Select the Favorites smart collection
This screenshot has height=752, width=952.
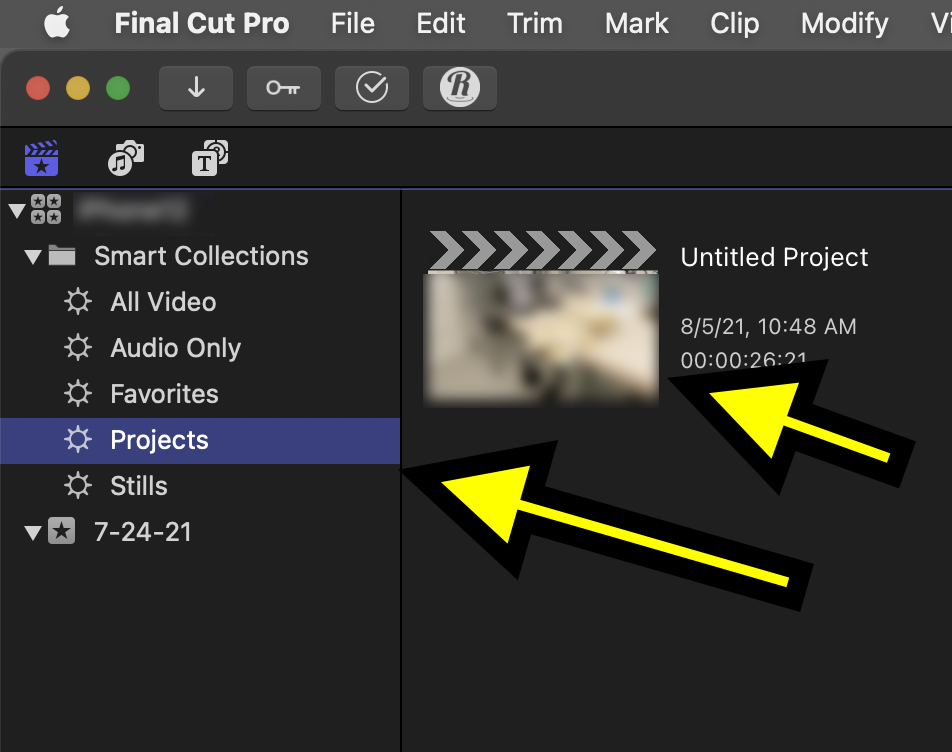tap(200, 394)
